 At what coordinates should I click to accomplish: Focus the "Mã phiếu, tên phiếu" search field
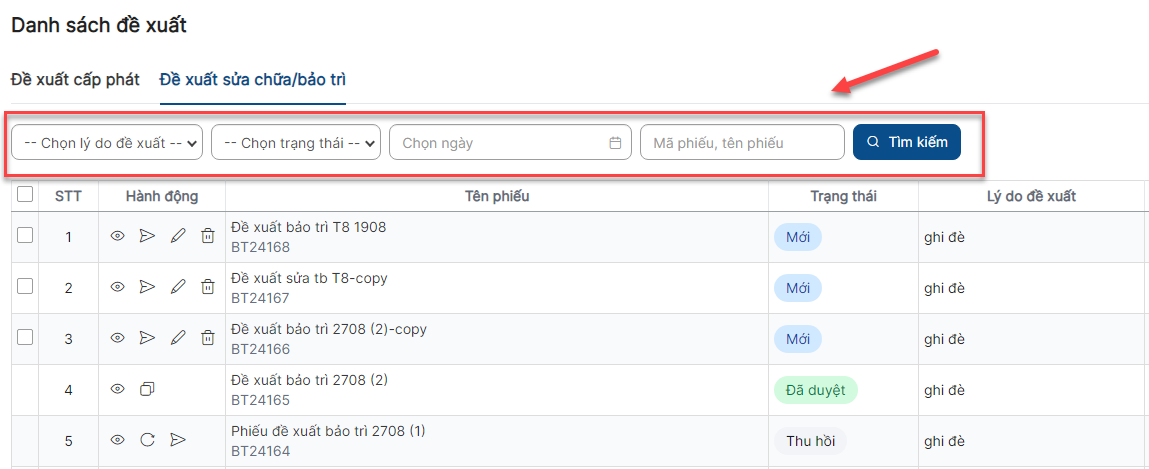point(742,143)
